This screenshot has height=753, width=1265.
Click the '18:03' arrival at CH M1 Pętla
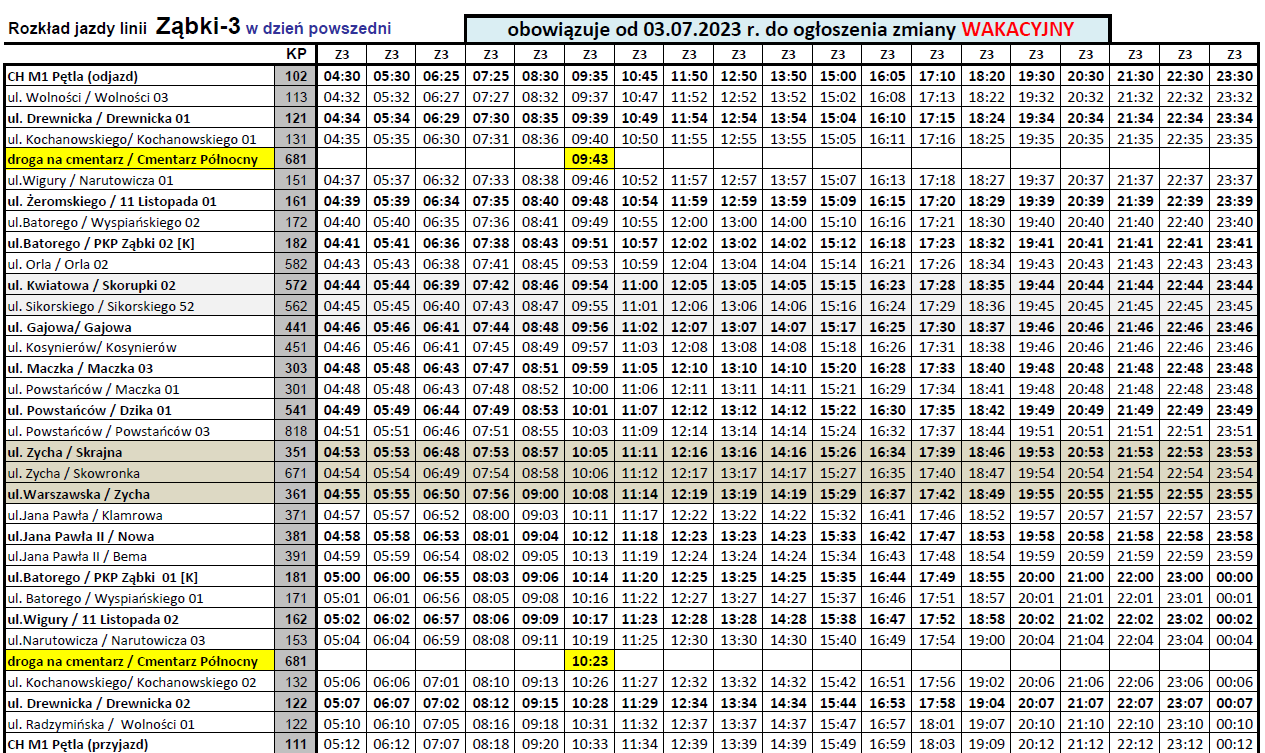pyautogui.click(x=937, y=744)
